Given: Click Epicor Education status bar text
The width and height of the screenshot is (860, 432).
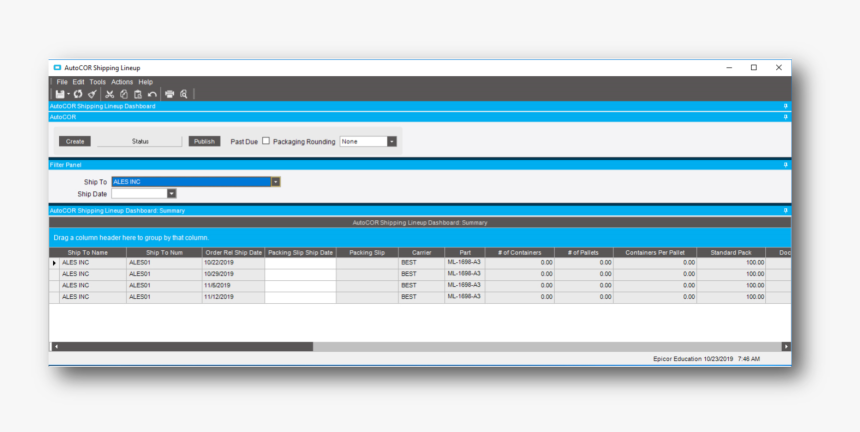Looking at the screenshot, I should [x=677, y=359].
